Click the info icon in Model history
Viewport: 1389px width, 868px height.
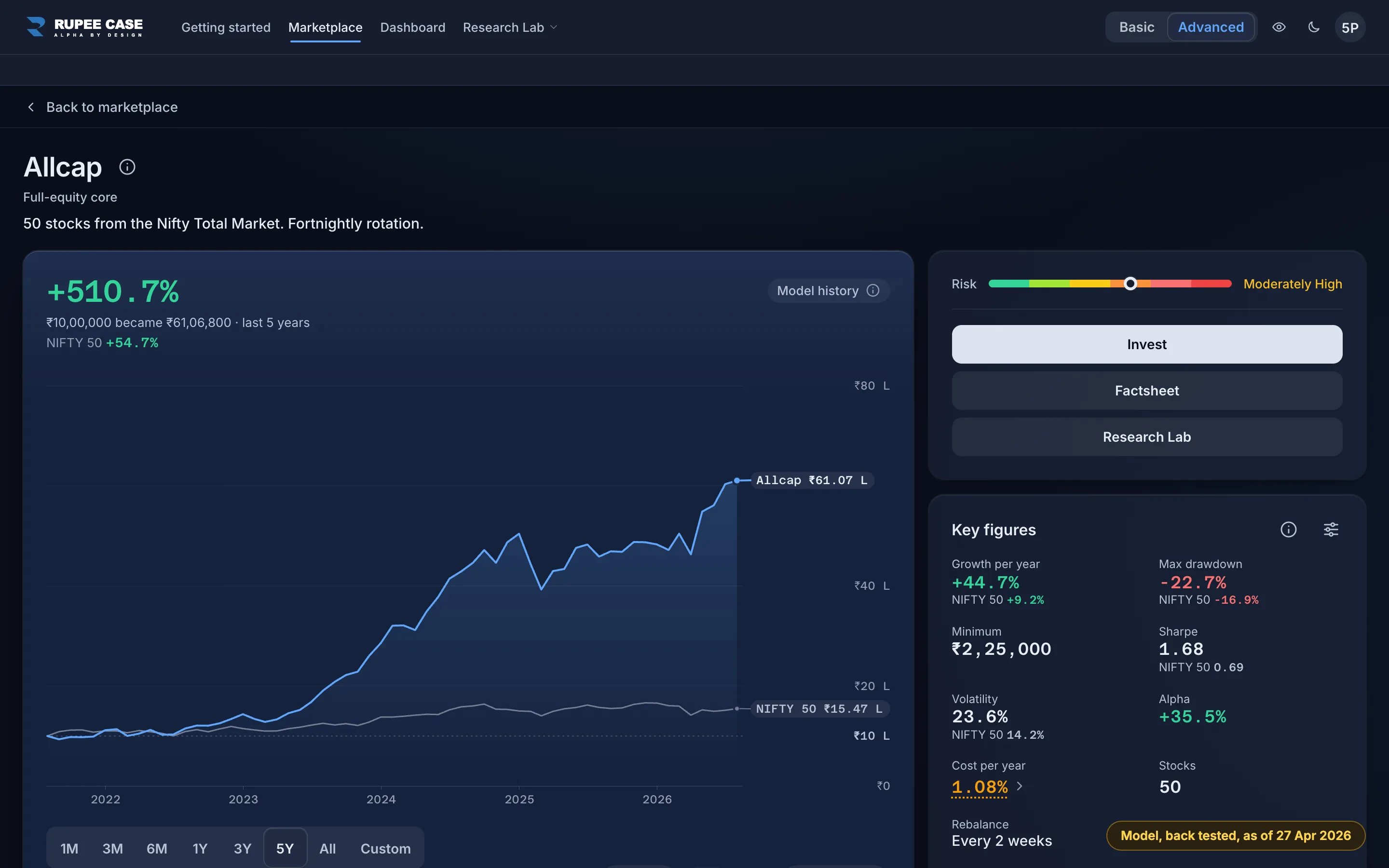(873, 290)
